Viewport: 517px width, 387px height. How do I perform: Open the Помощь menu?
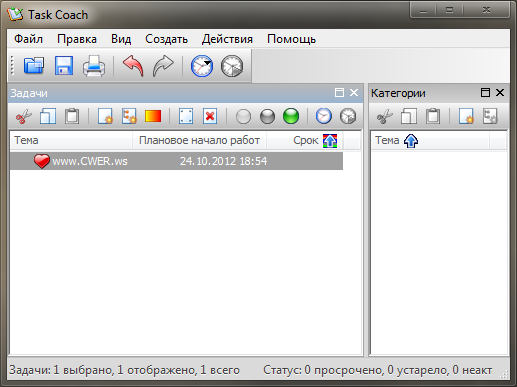click(291, 39)
